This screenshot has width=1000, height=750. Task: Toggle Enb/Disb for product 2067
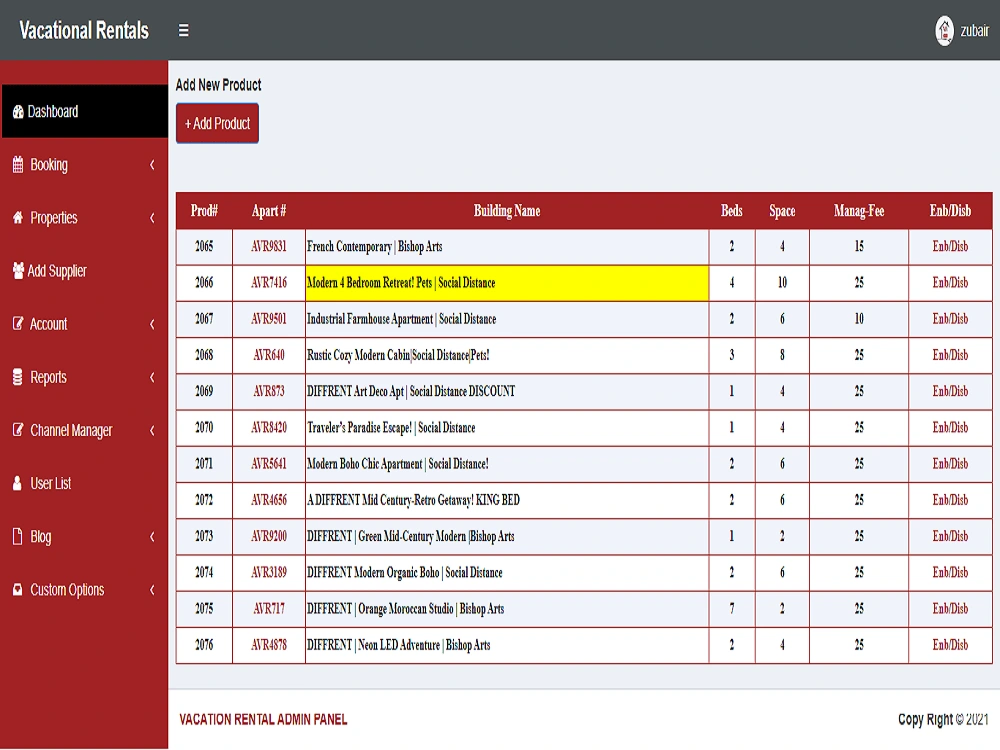(x=950, y=319)
